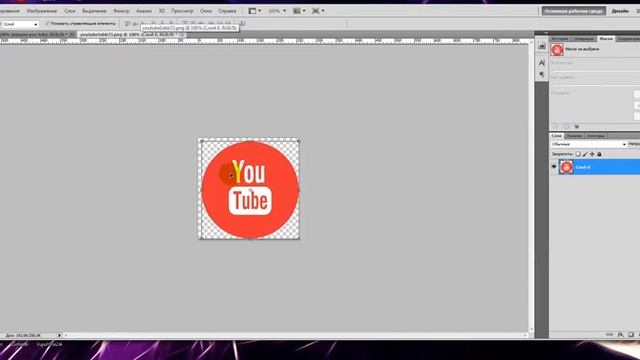Open the 3D menu
Image resolution: width=640 pixels, height=360 pixels.
click(162, 11)
